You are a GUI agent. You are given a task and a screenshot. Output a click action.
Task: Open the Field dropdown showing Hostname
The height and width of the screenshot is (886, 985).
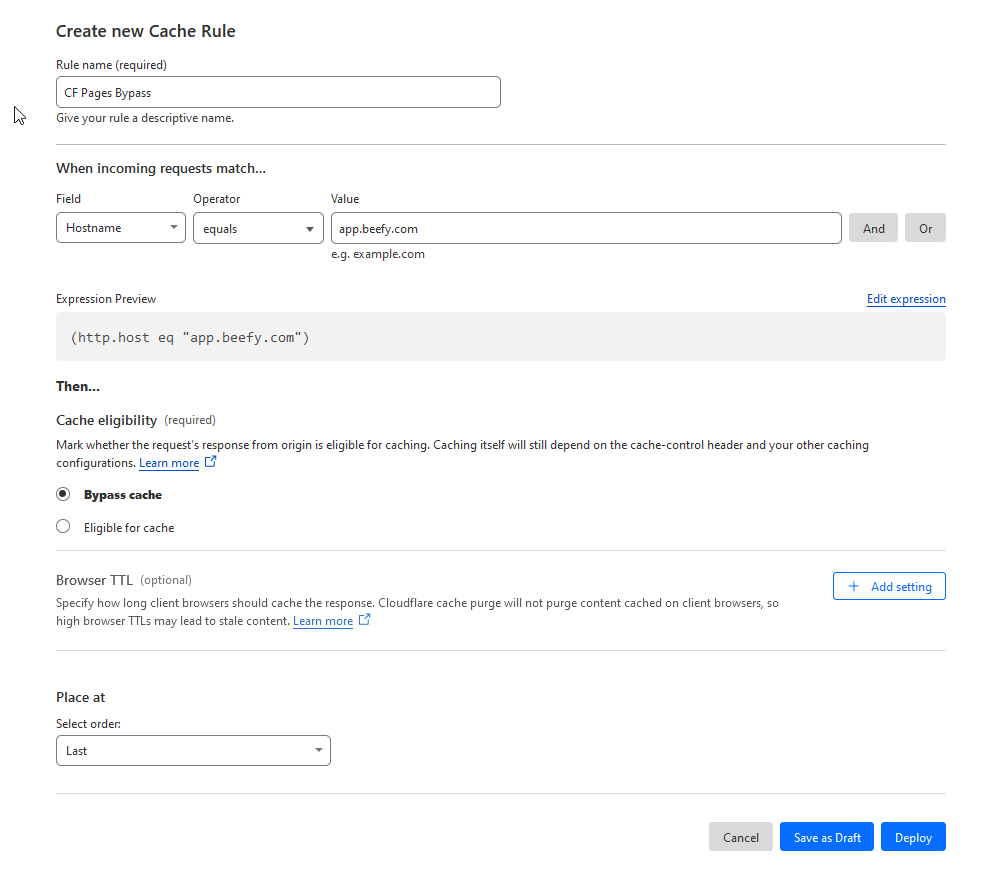tap(120, 227)
